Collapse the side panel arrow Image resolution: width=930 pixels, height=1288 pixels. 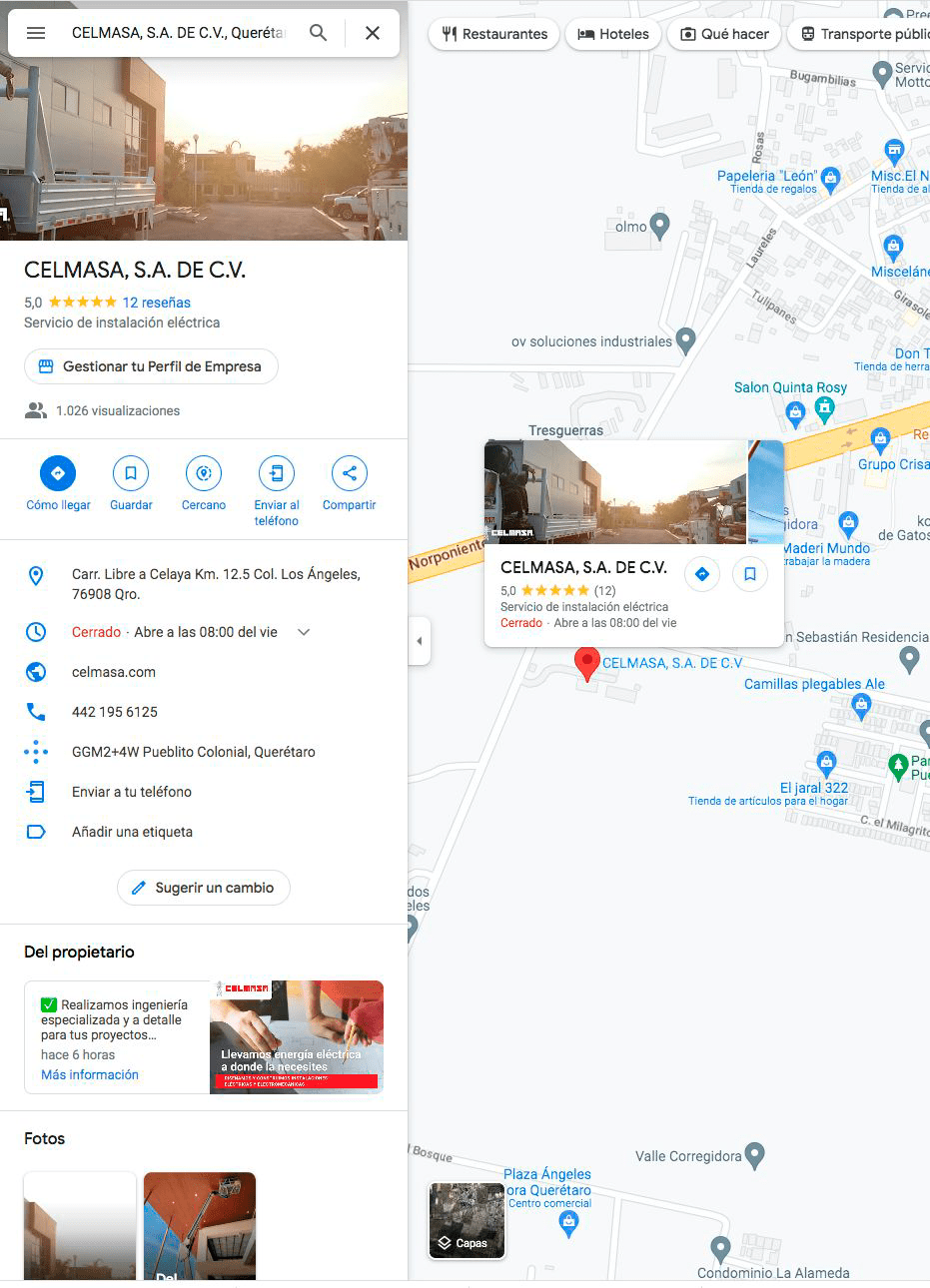click(x=420, y=641)
